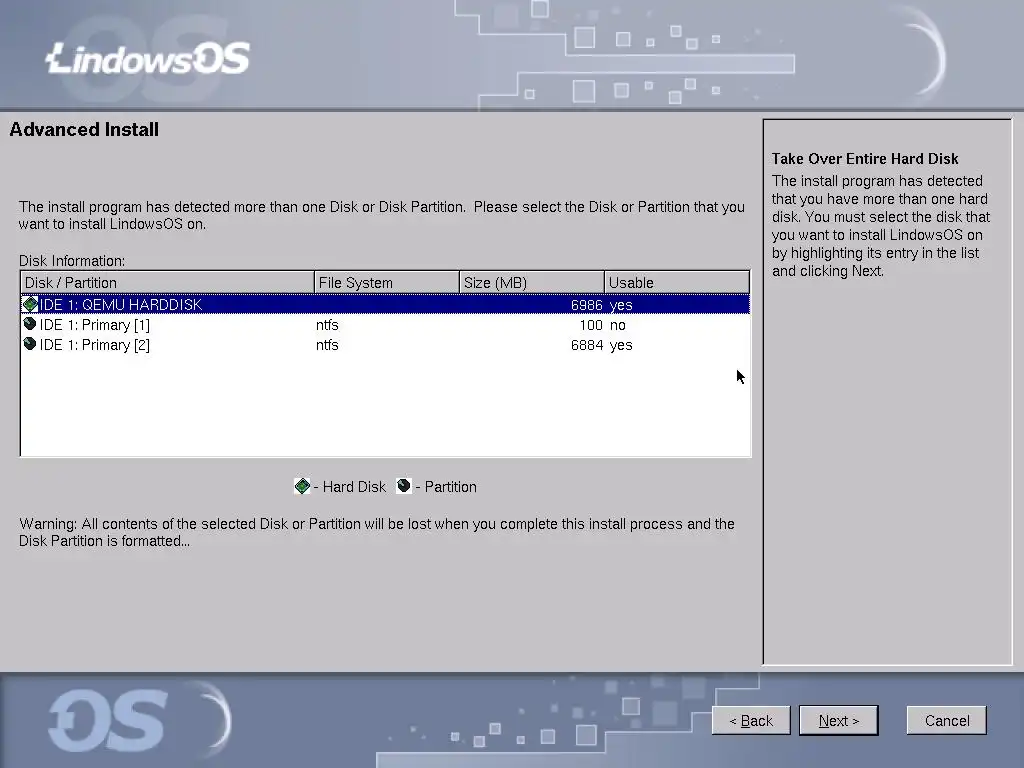Click the 6884 size value for Primary [2]

tap(586, 345)
